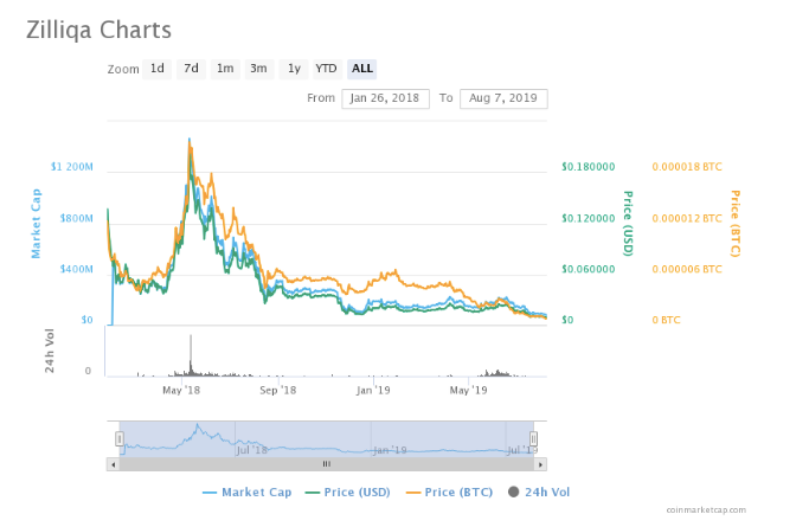Click the scrollbar left arrow
790x527 pixels.
[x=113, y=465]
